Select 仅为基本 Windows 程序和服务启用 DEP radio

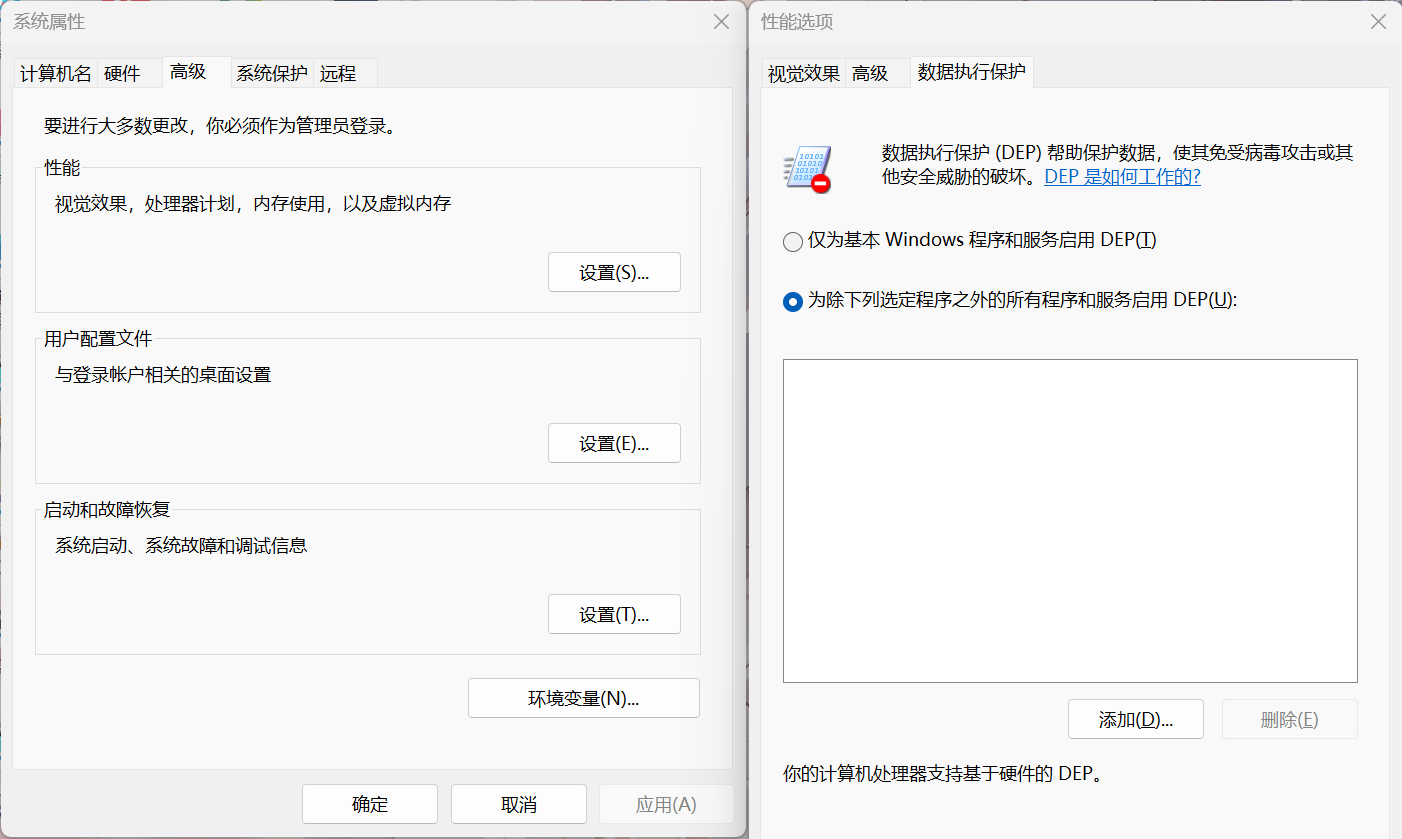click(x=970, y=241)
